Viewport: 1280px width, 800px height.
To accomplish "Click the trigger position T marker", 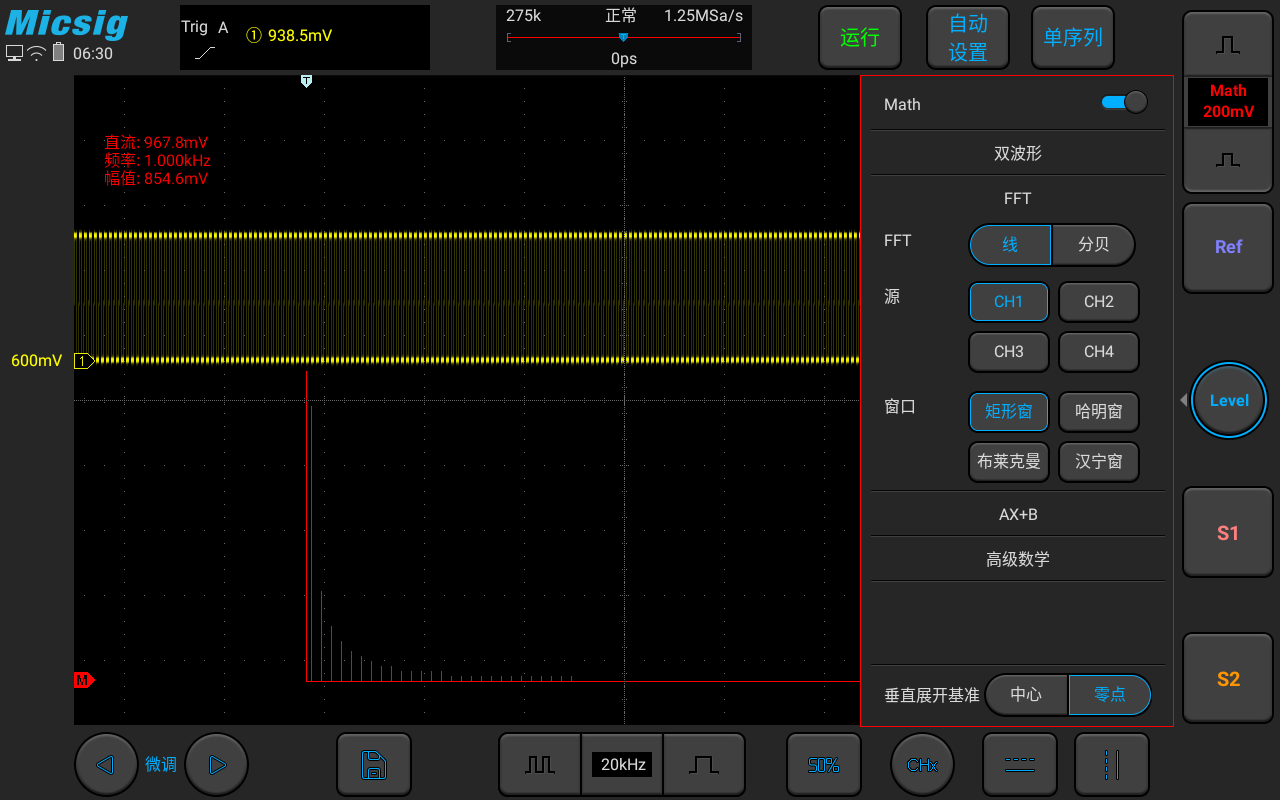I will pyautogui.click(x=306, y=81).
